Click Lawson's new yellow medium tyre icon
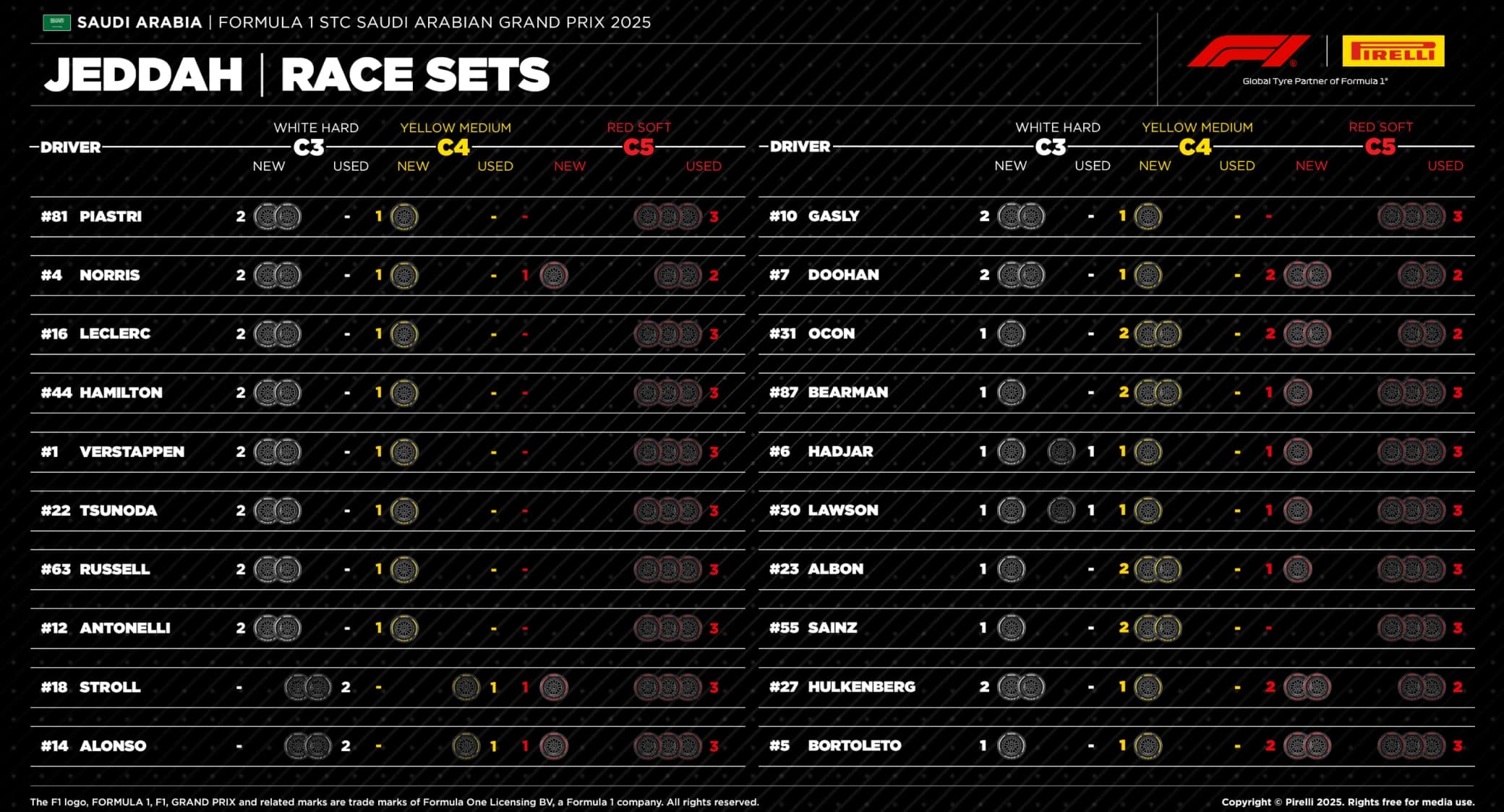Image resolution: width=1504 pixels, height=812 pixels. (1148, 510)
